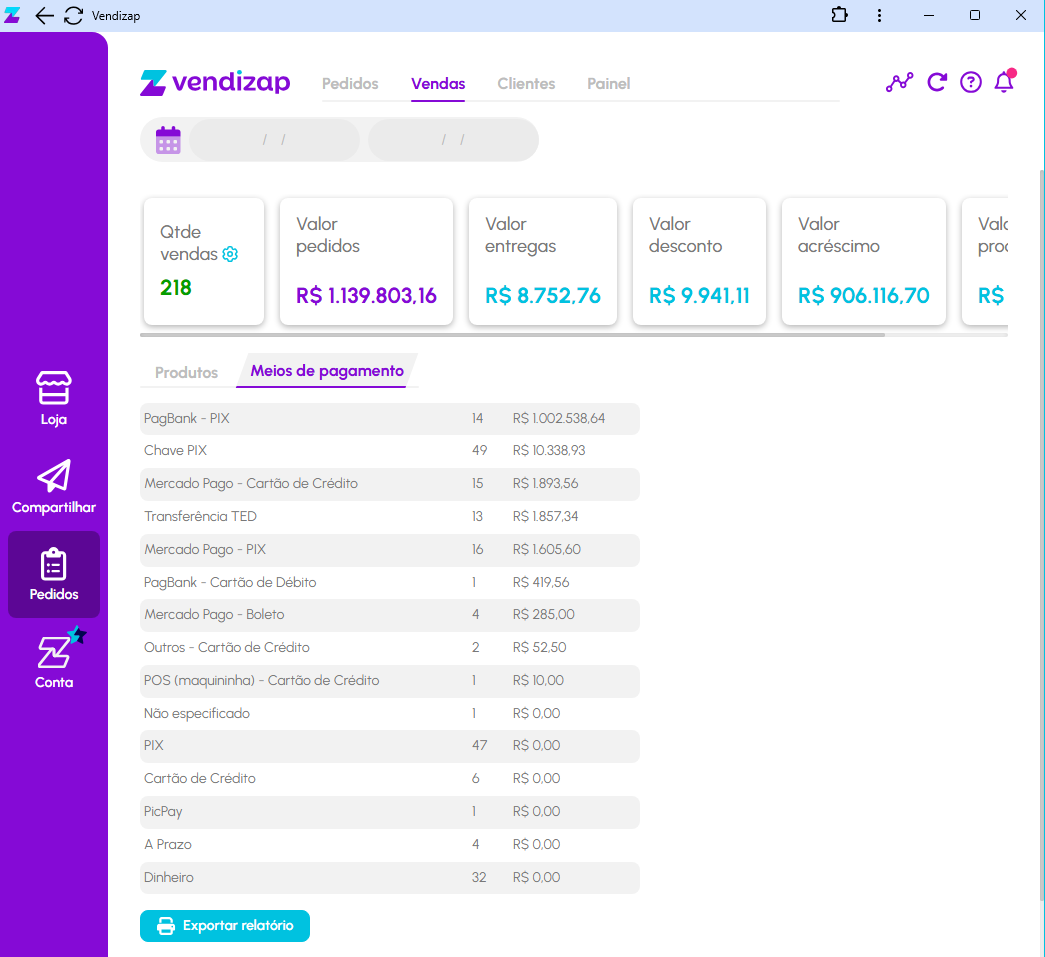Click the Exportar relatório button
Viewport: 1045px width, 957px height.
[x=225, y=926]
